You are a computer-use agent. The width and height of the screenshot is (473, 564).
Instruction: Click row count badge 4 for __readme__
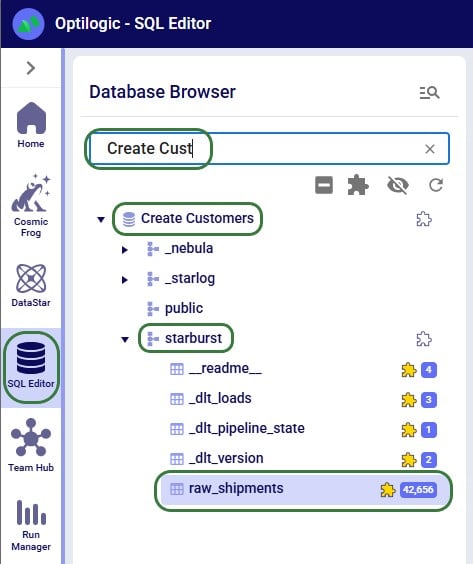[428, 370]
